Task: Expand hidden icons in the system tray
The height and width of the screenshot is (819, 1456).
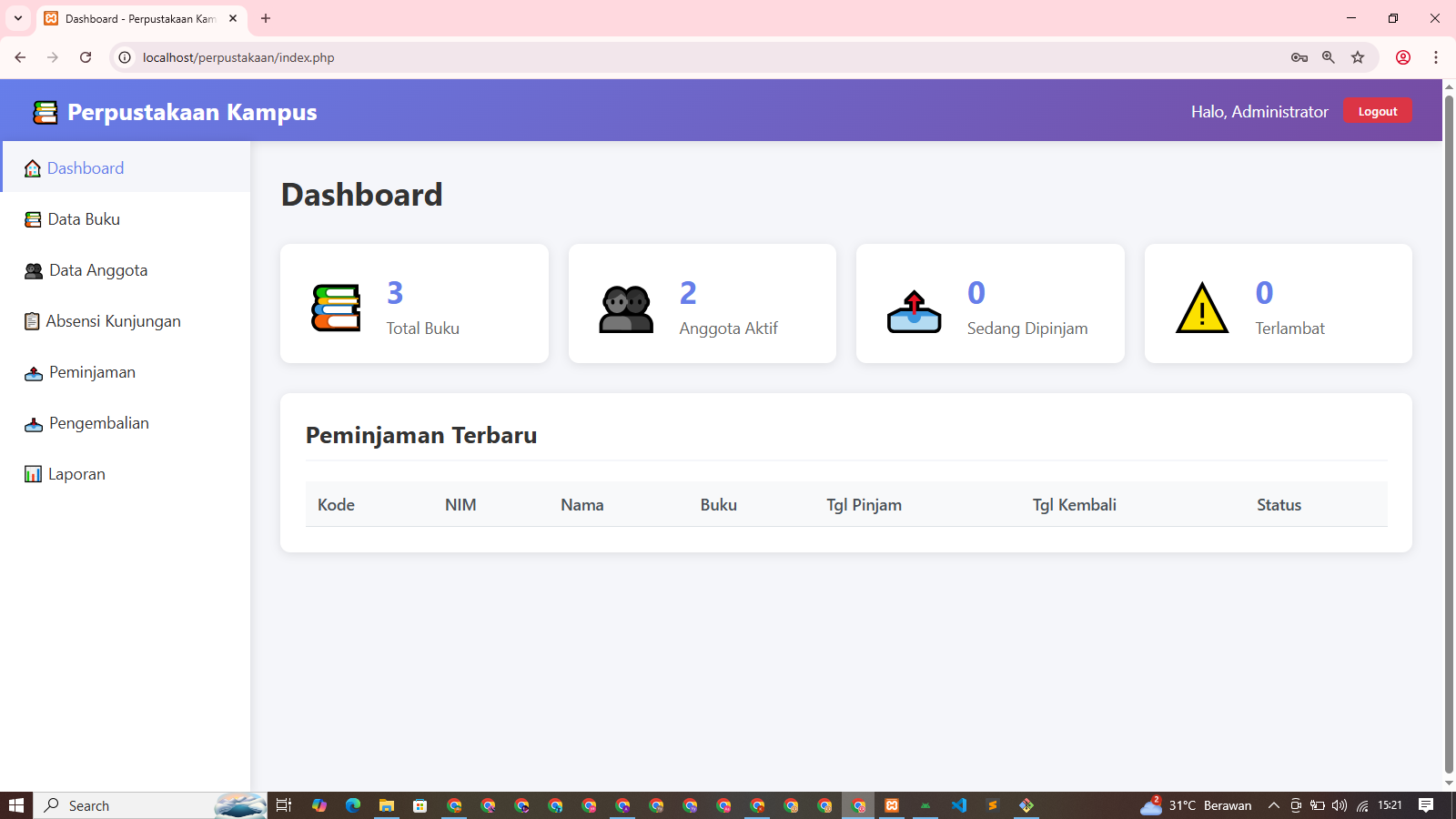Action: click(x=1272, y=805)
